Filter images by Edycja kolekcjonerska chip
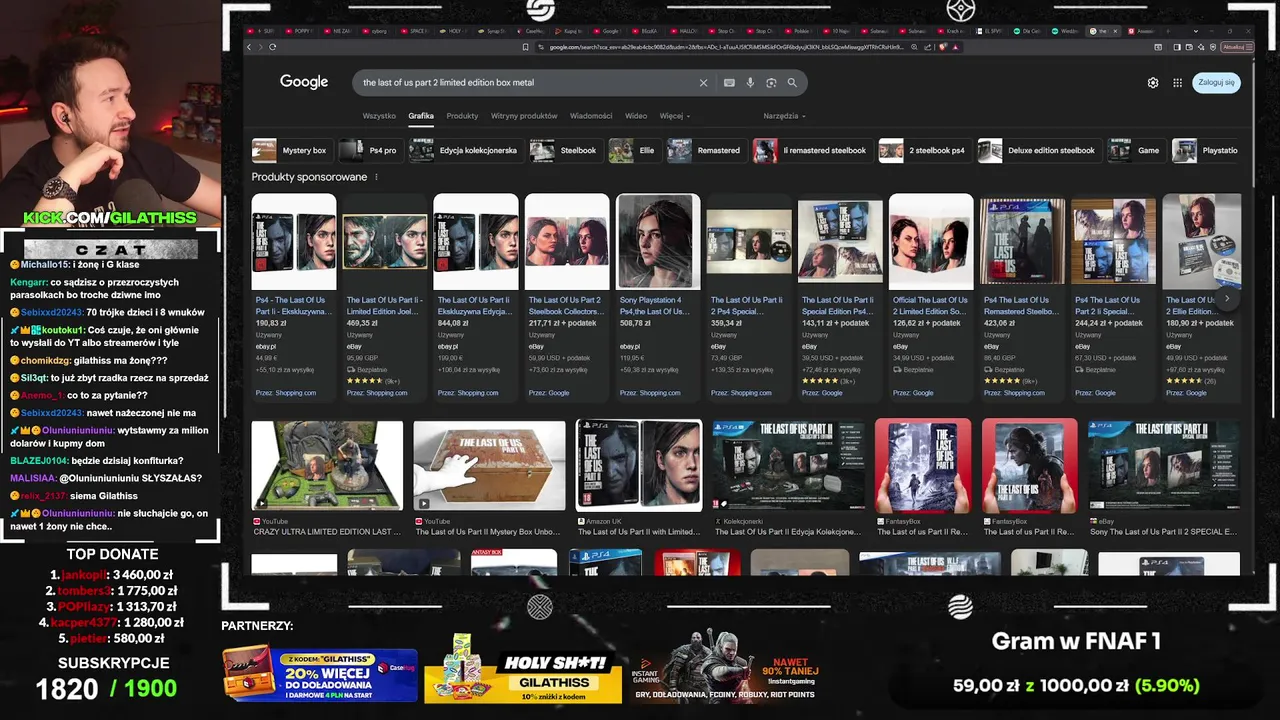Image resolution: width=1280 pixels, height=720 pixels. [x=466, y=151]
